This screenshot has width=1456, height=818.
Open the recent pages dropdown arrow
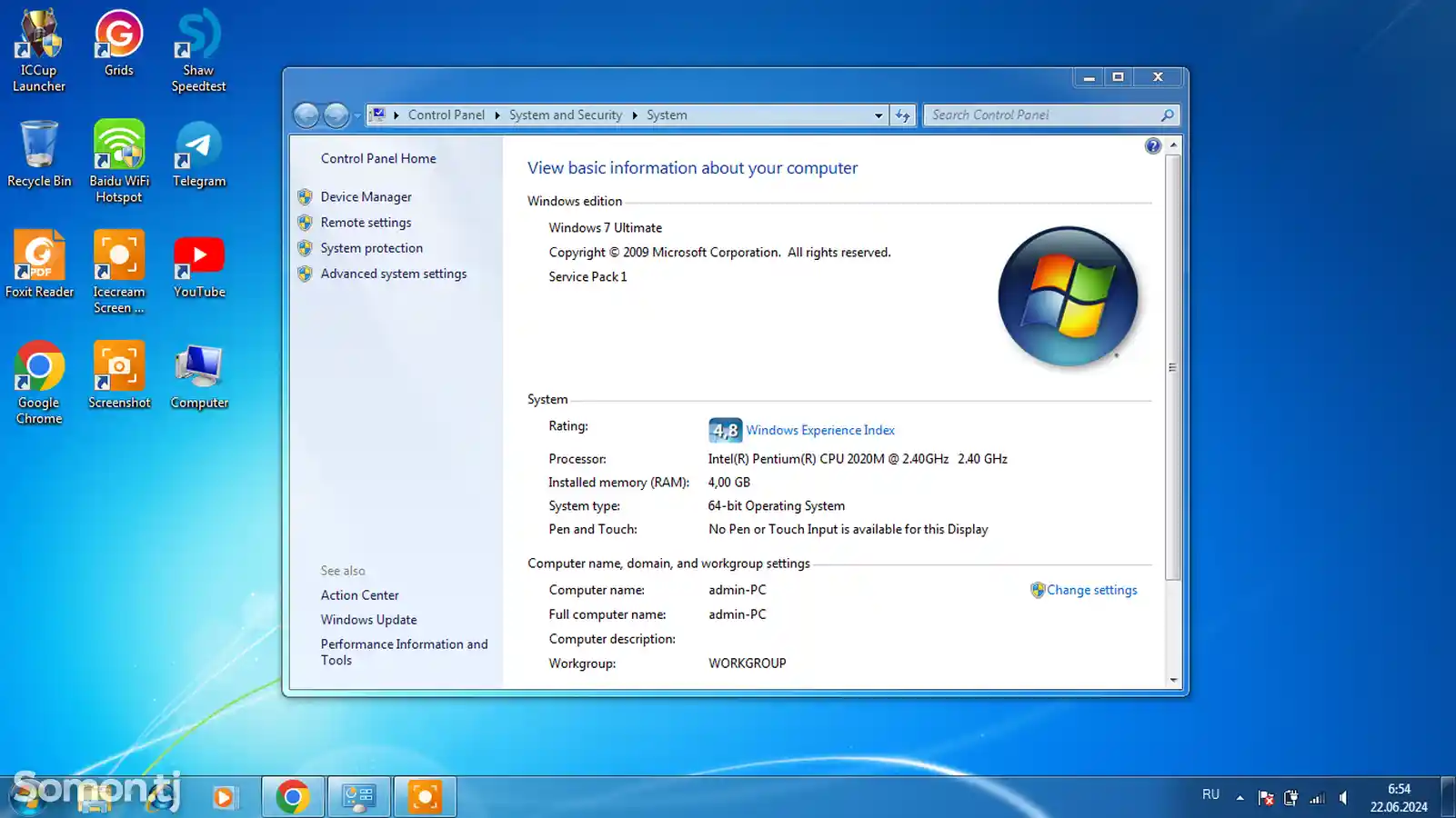click(357, 115)
